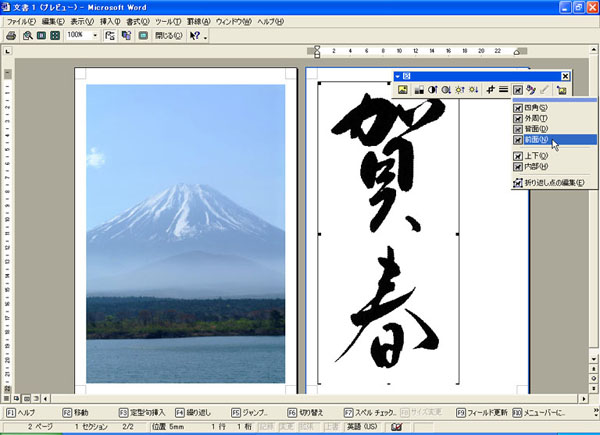Select the Magnifier tool

pos(26,35)
